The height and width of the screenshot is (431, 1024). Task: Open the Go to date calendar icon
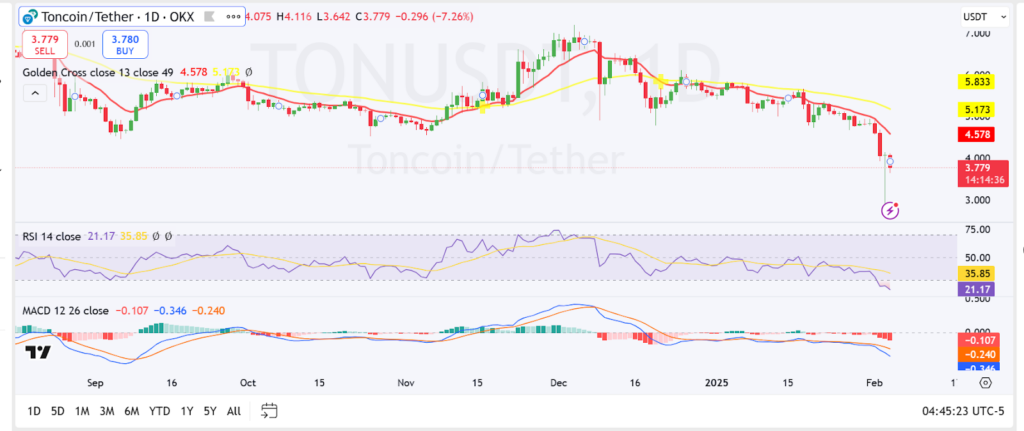[269, 410]
